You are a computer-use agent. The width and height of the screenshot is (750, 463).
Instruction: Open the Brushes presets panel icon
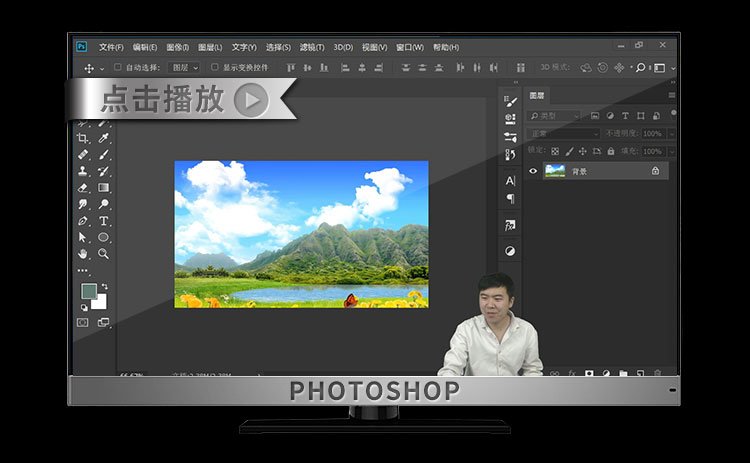tap(510, 119)
